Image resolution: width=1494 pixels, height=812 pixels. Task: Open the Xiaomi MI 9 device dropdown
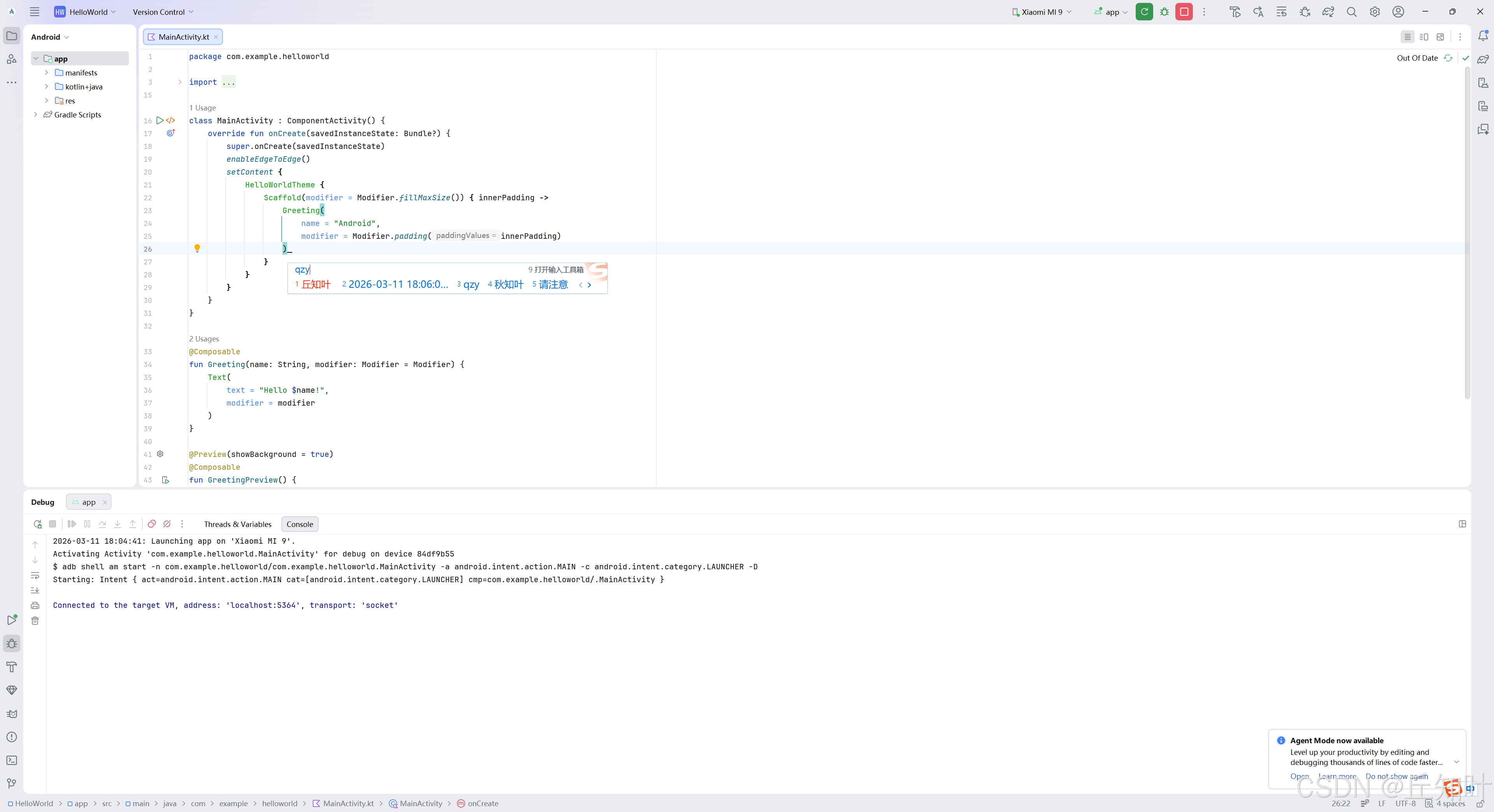pos(1042,12)
